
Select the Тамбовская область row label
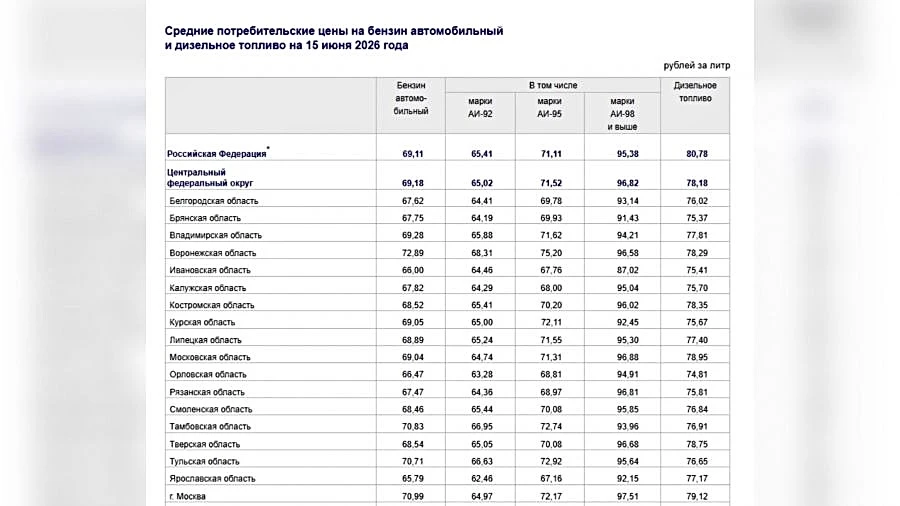210,426
